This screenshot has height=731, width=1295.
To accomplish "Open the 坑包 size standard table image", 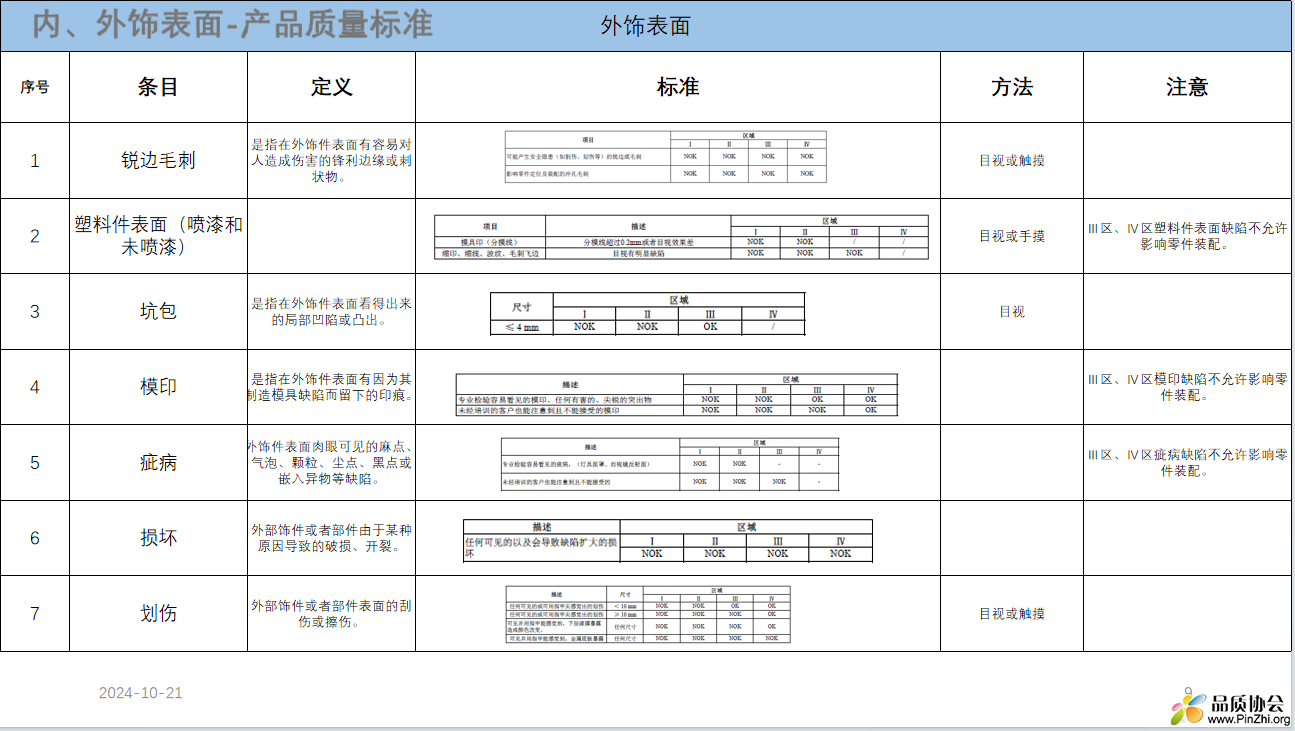I will (648, 313).
